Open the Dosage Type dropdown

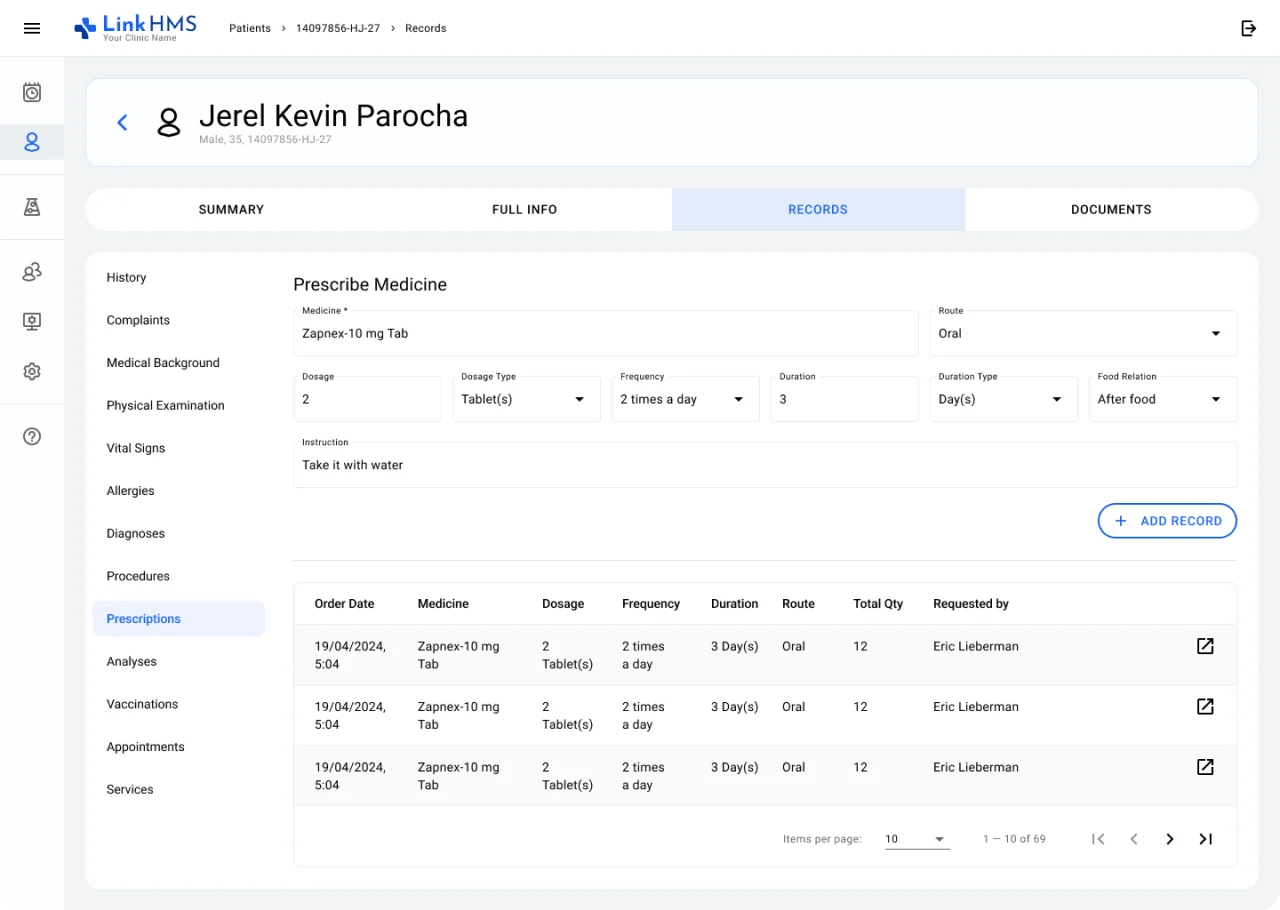pos(526,399)
